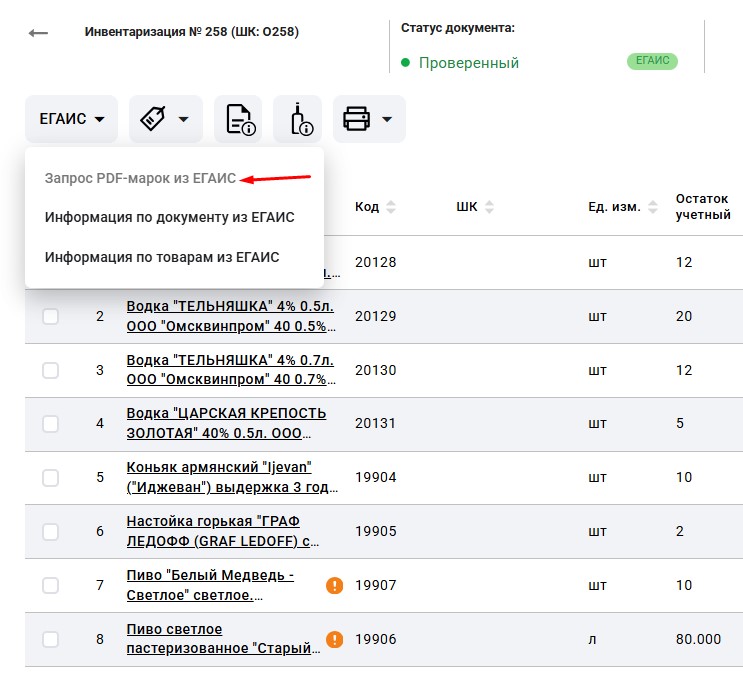Sort by Код column

390,207
